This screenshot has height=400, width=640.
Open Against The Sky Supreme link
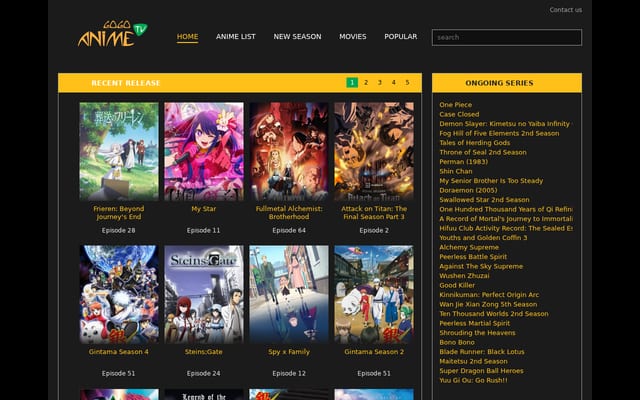(x=481, y=266)
